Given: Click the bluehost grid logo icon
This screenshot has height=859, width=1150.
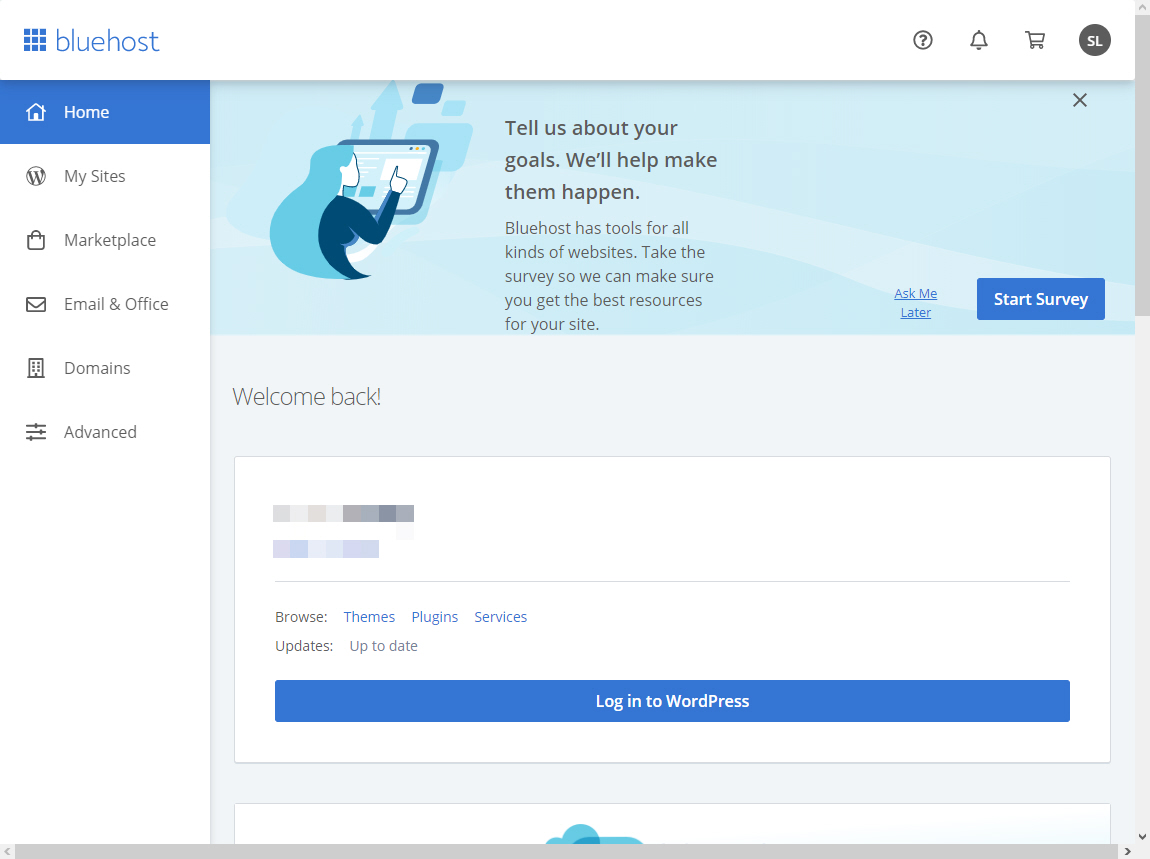Looking at the screenshot, I should pyautogui.click(x=34, y=40).
